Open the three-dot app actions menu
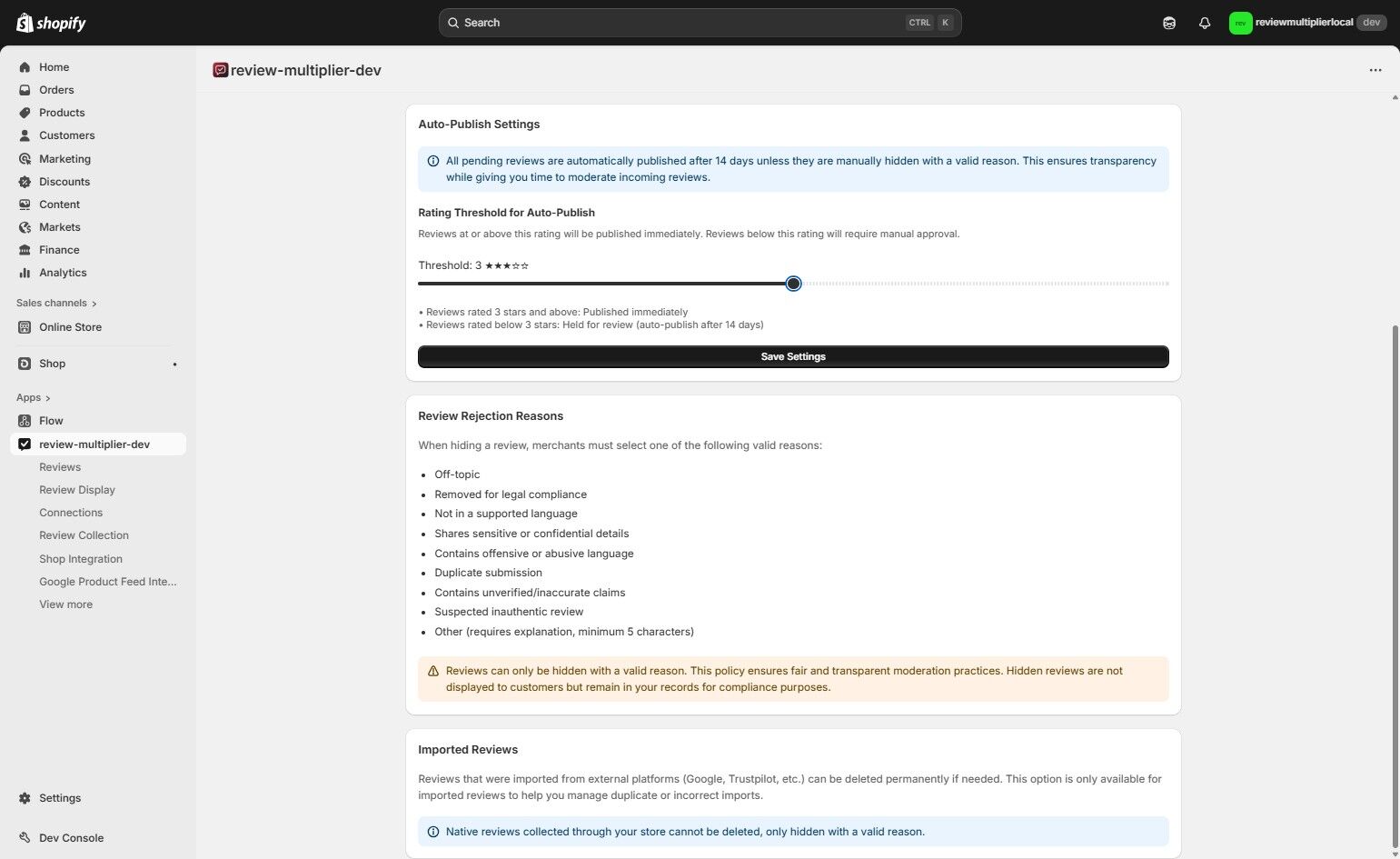 tap(1375, 70)
